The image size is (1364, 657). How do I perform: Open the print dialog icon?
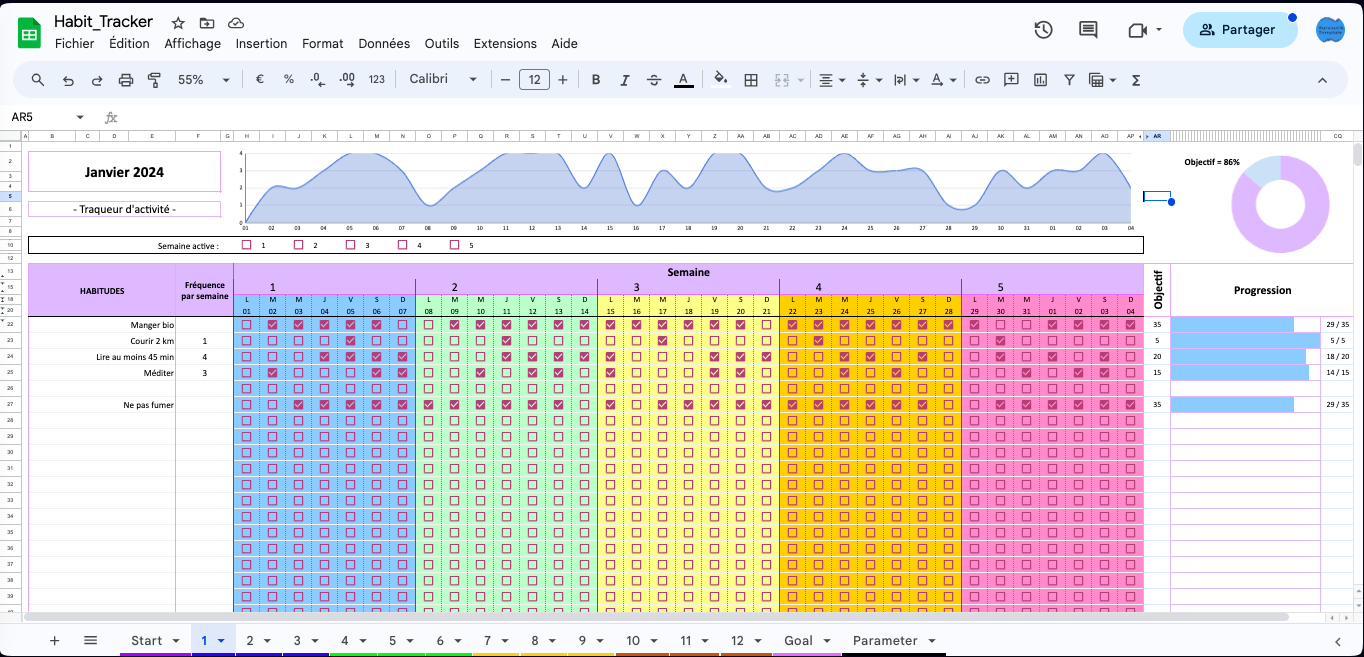tap(125, 79)
